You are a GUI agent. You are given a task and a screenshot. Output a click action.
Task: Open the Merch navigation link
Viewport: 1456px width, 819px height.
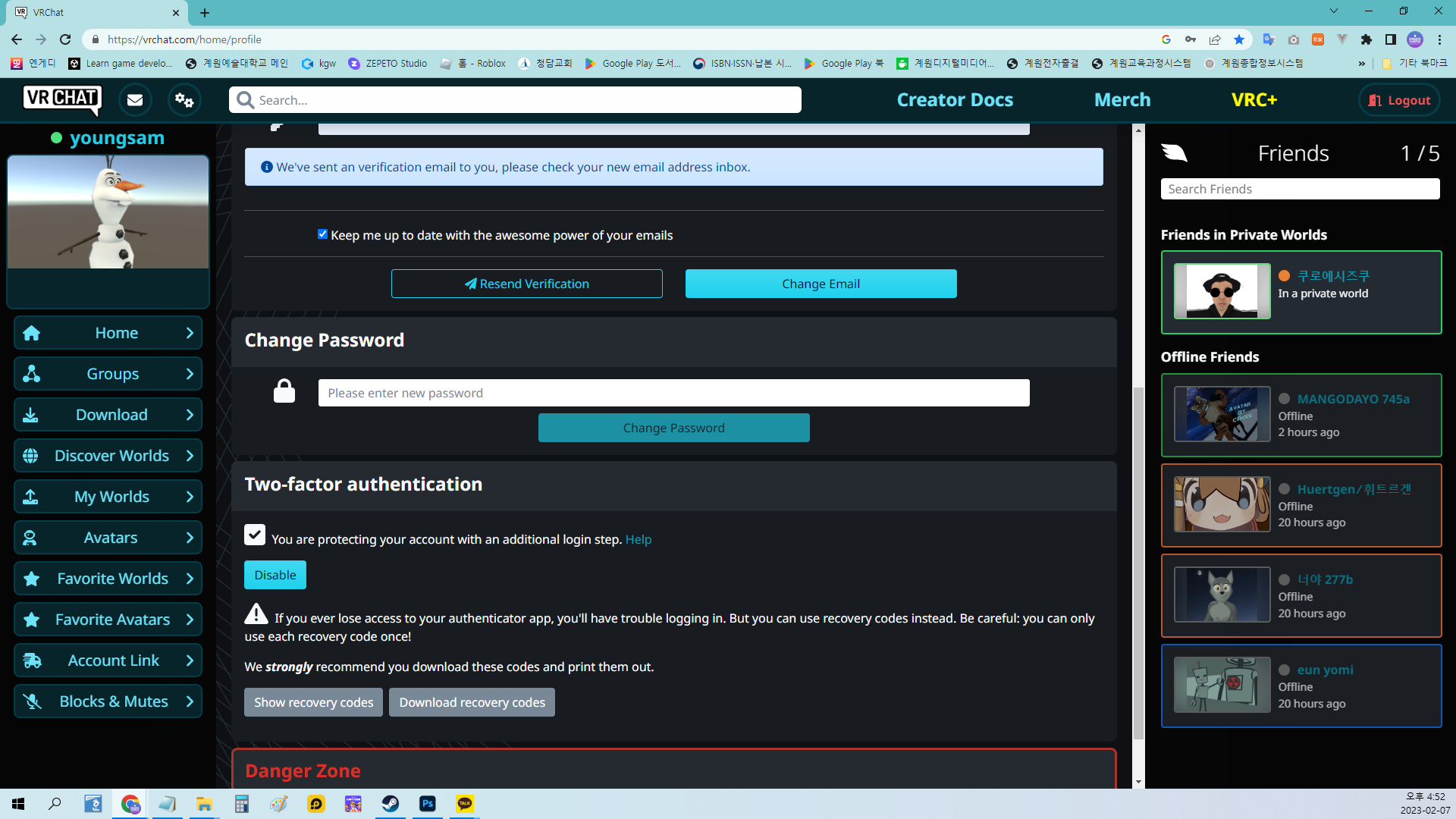1122,100
